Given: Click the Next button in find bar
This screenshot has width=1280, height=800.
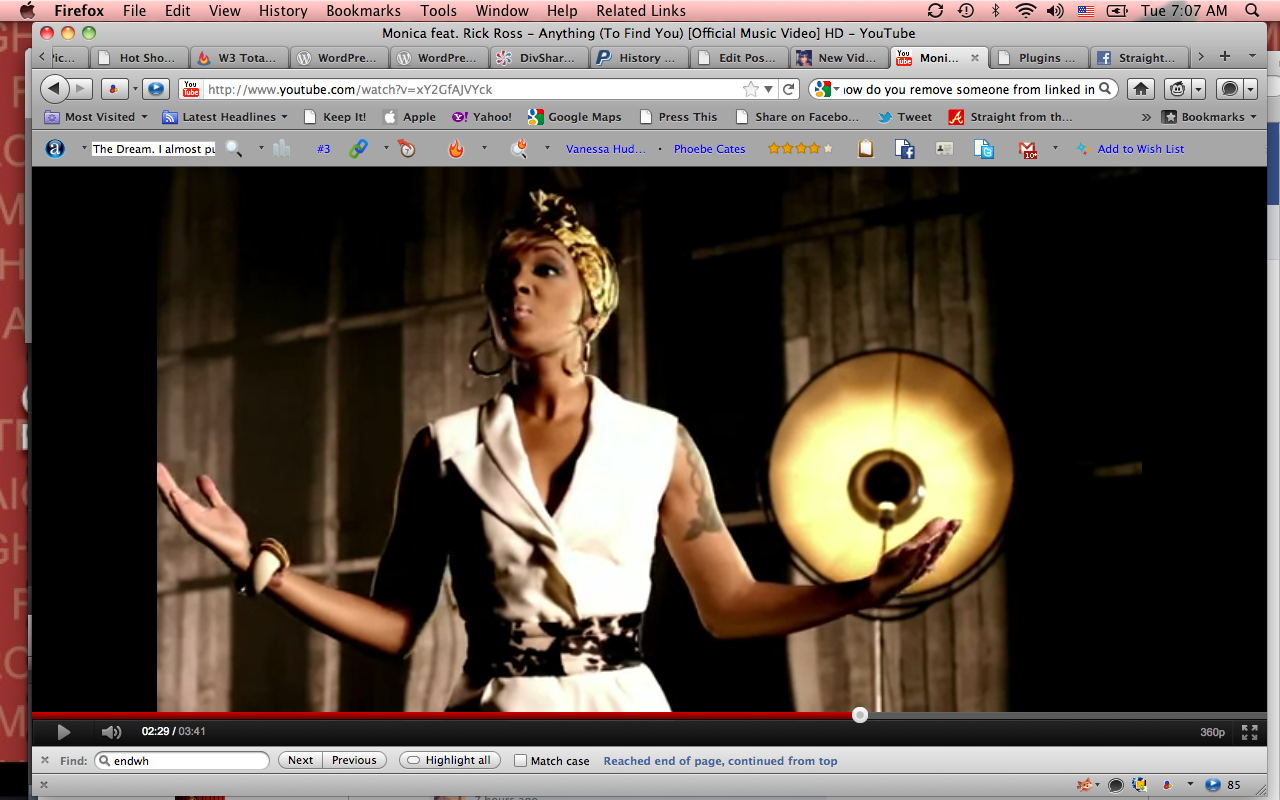Looking at the screenshot, I should tap(300, 761).
